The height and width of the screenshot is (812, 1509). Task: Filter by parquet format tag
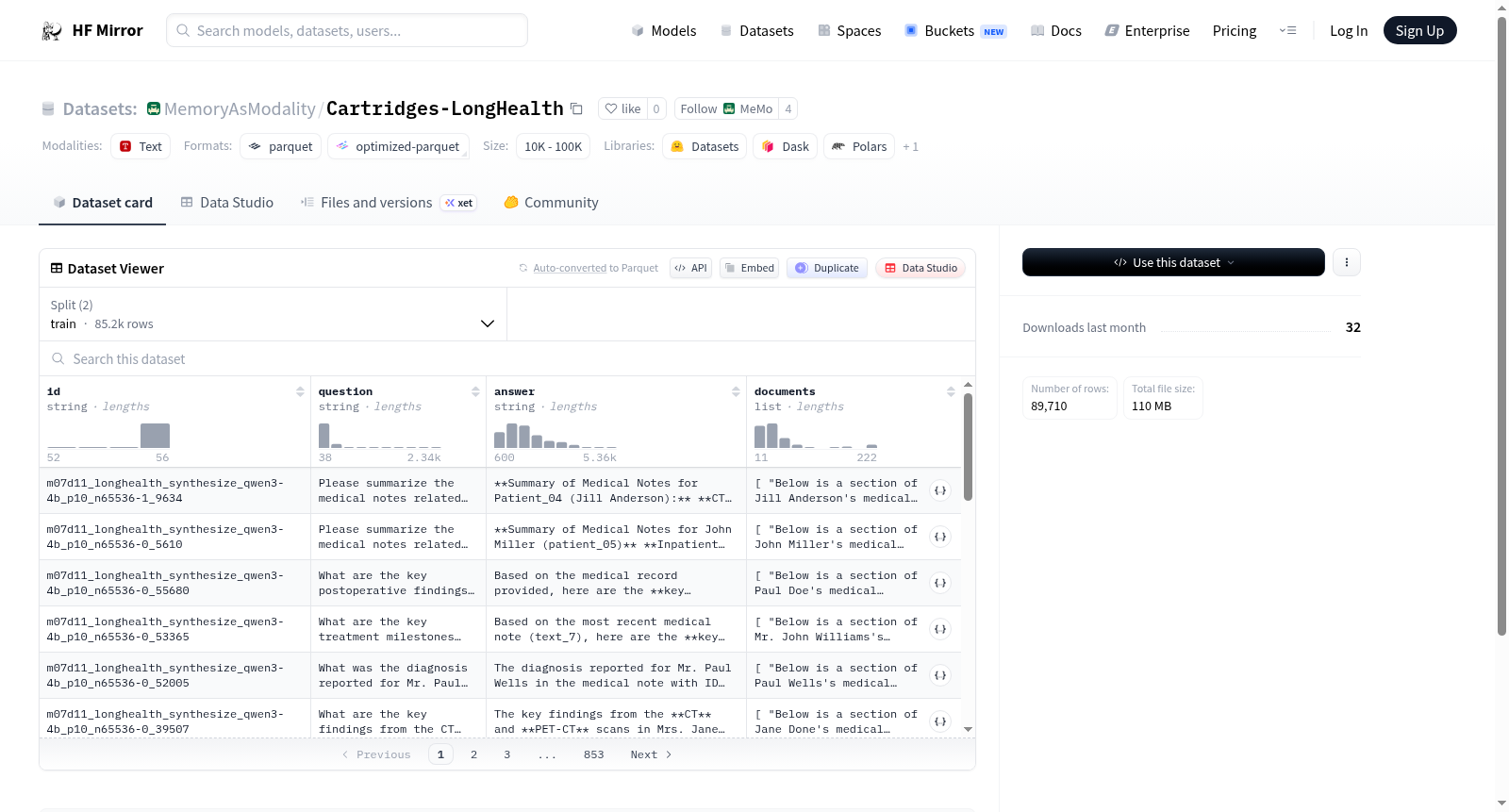point(281,146)
